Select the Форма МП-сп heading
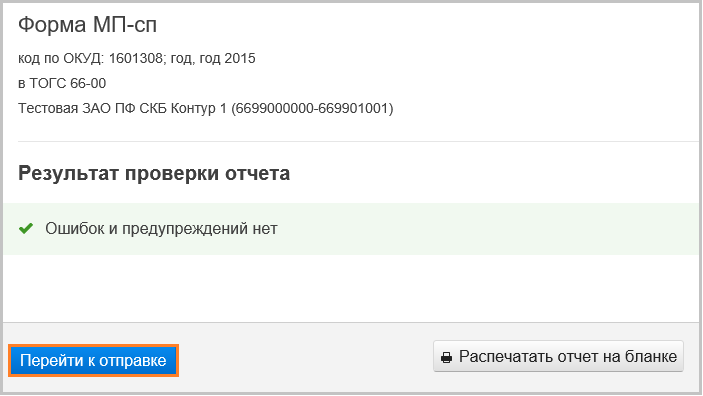The height and width of the screenshot is (396, 703). coord(87,25)
